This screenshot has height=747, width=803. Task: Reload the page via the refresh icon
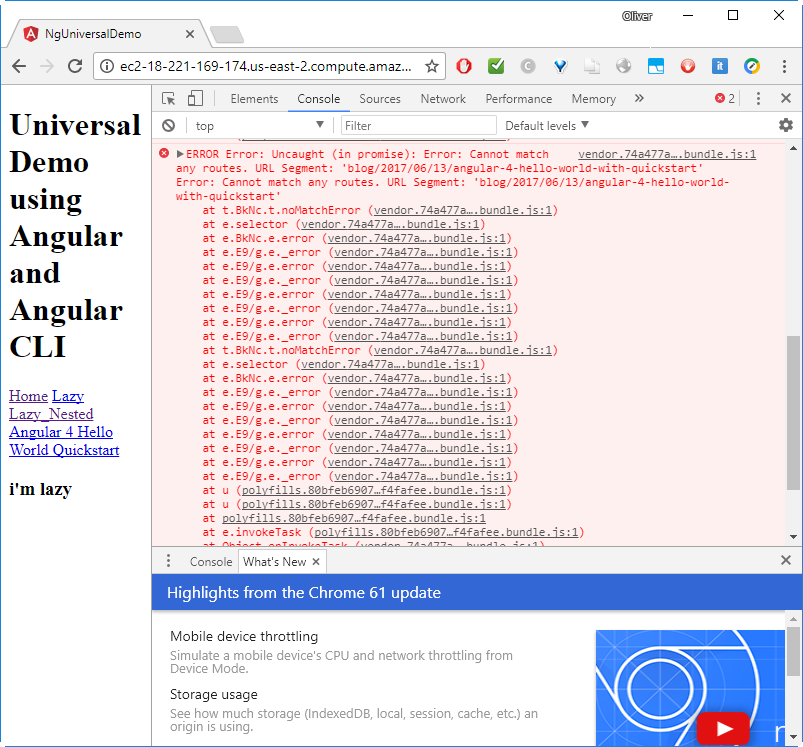[x=75, y=65]
